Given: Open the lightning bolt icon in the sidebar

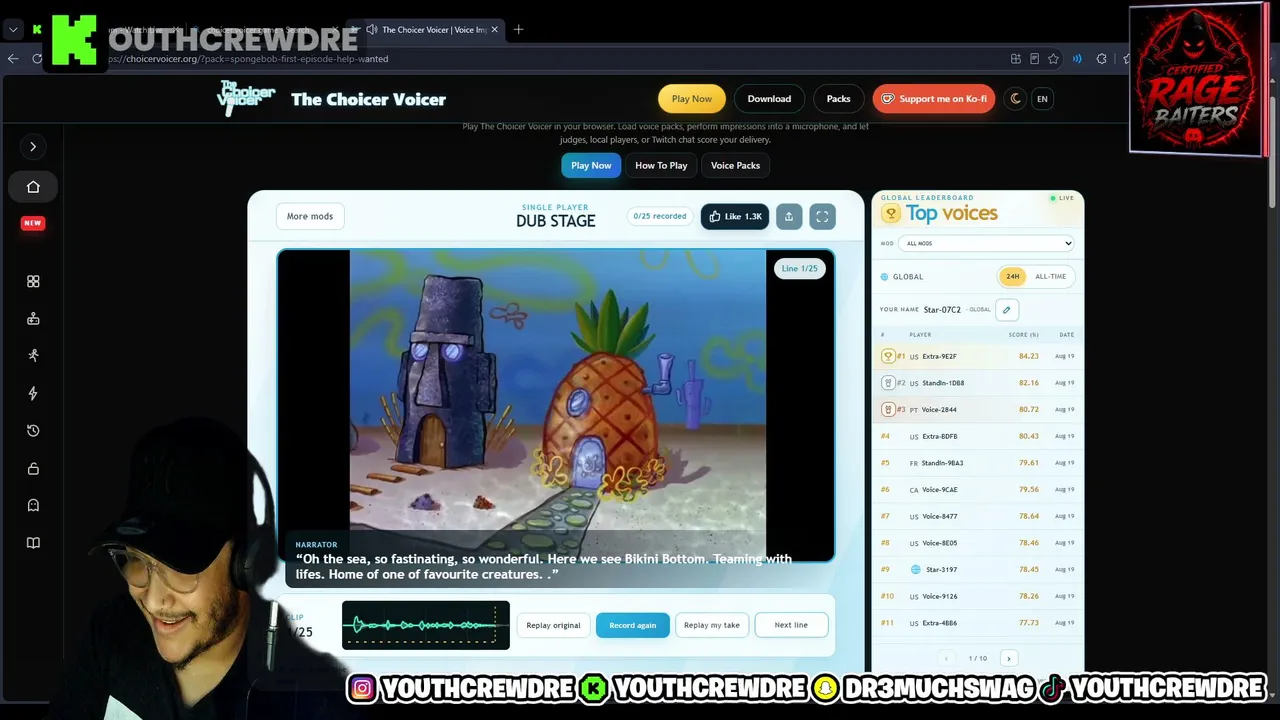Looking at the screenshot, I should (33, 393).
